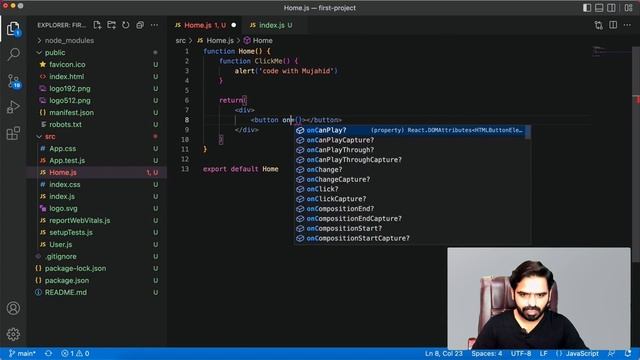640x360 pixels.
Task: Open the Search view in activity bar
Action: [13, 54]
